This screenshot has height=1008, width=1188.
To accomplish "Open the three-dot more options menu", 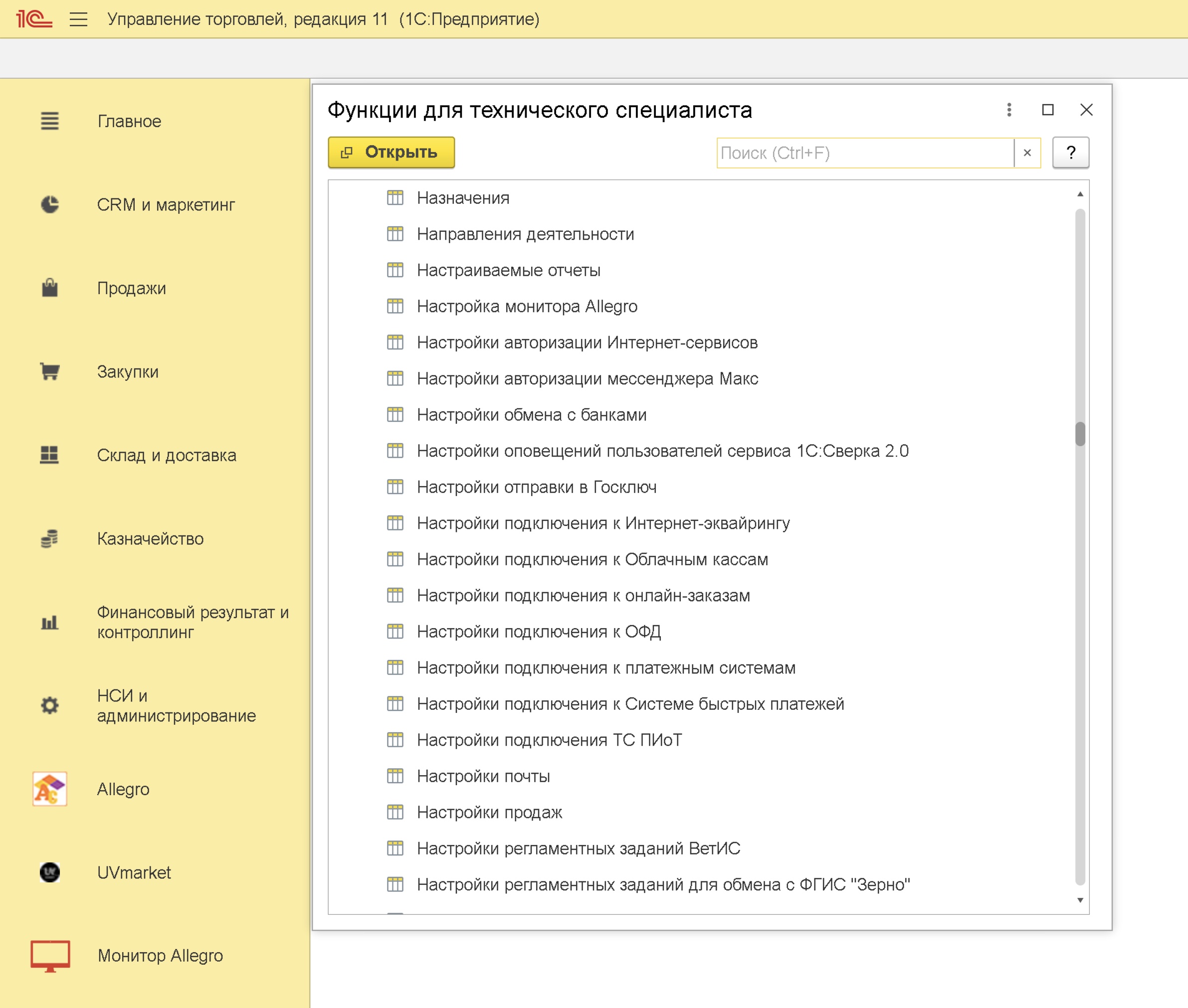I will coord(1009,110).
